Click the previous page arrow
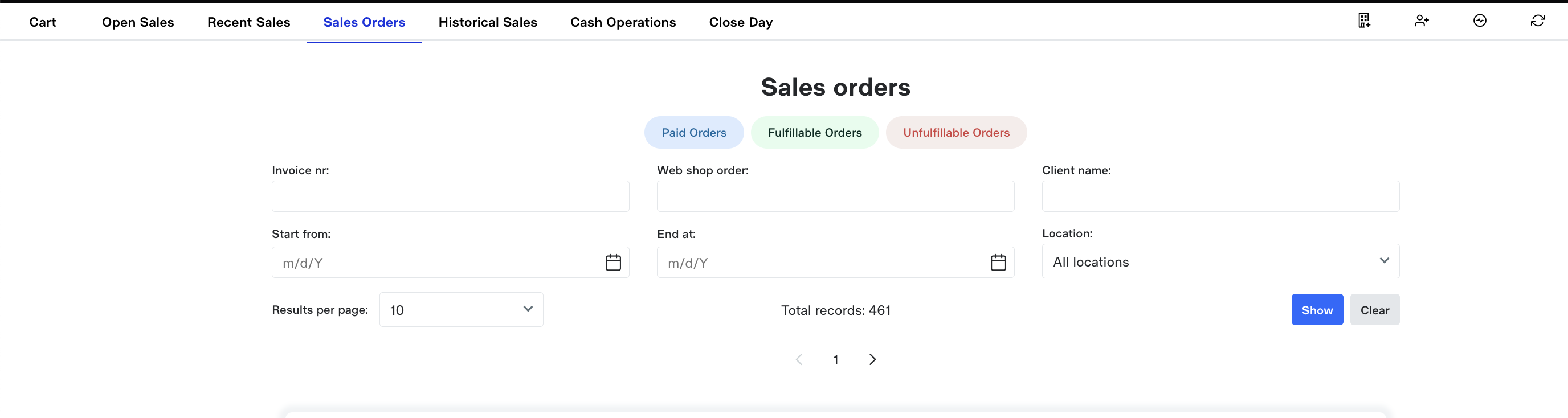 [799, 359]
